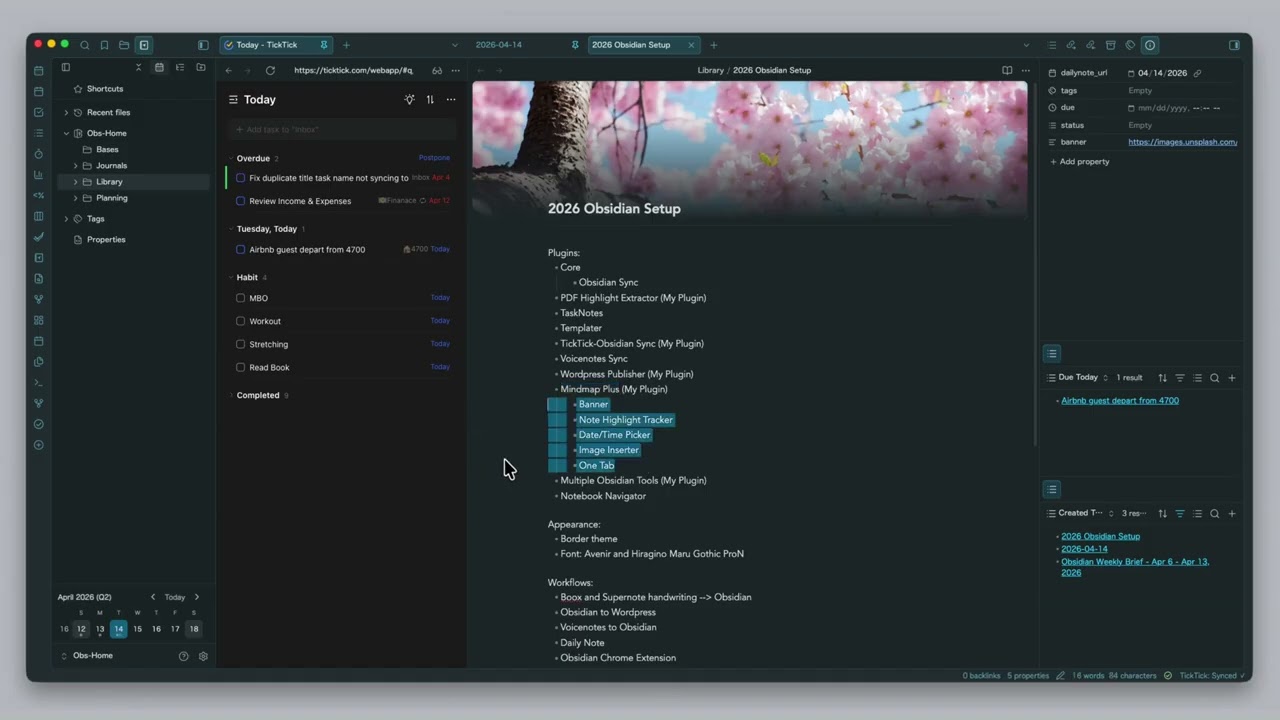Open the note's three-dot more options menu
Viewport: 1280px width, 720px height.
tap(1025, 71)
